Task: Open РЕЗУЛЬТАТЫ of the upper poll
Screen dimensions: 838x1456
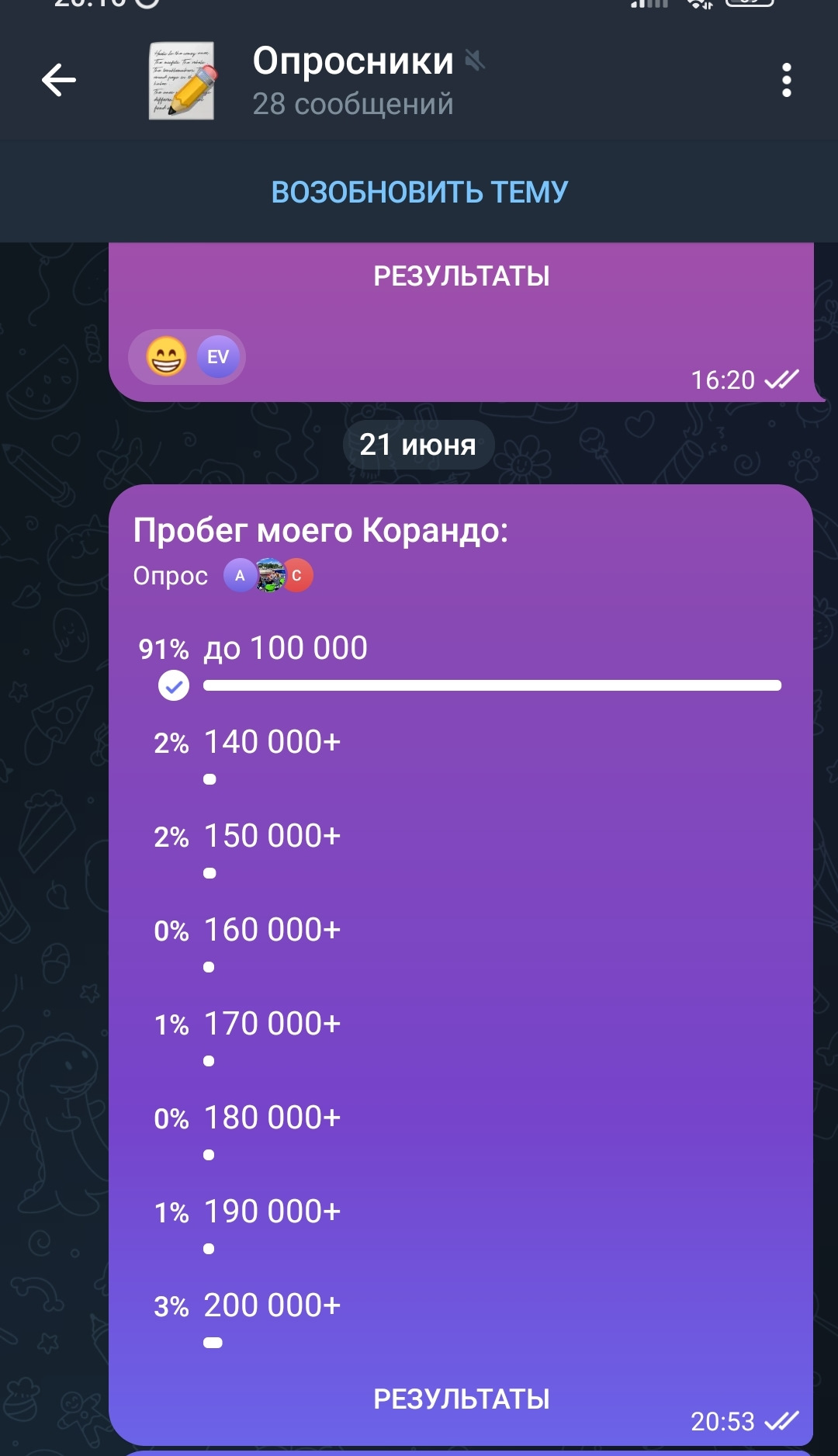Action: click(x=461, y=276)
